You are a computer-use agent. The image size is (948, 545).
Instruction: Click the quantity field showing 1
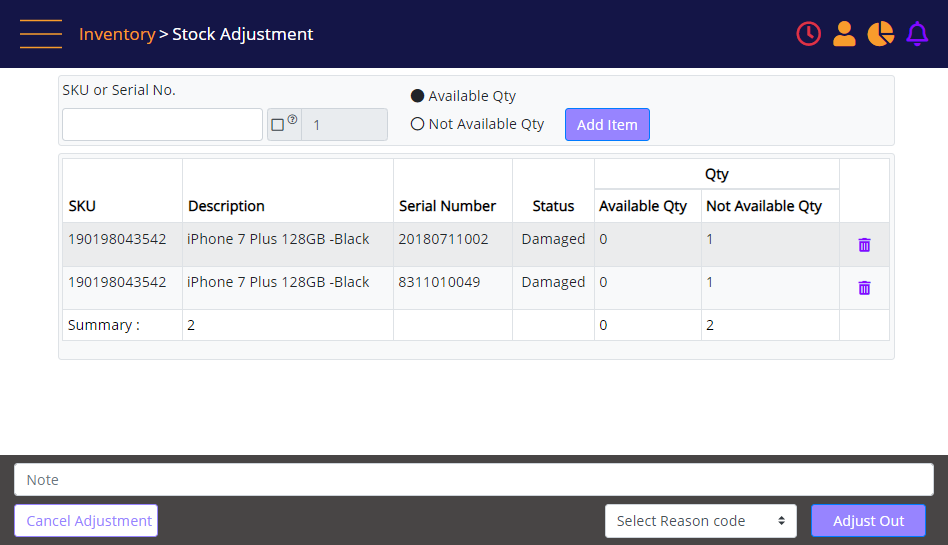(x=345, y=125)
